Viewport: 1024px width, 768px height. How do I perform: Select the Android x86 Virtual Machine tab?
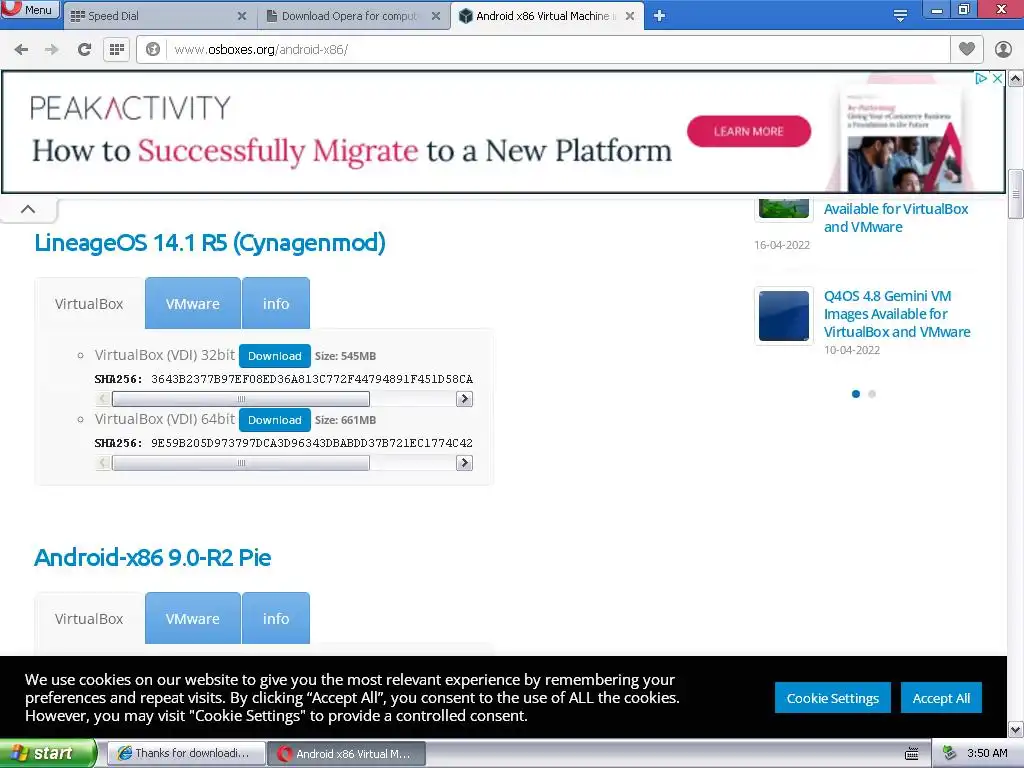click(546, 16)
